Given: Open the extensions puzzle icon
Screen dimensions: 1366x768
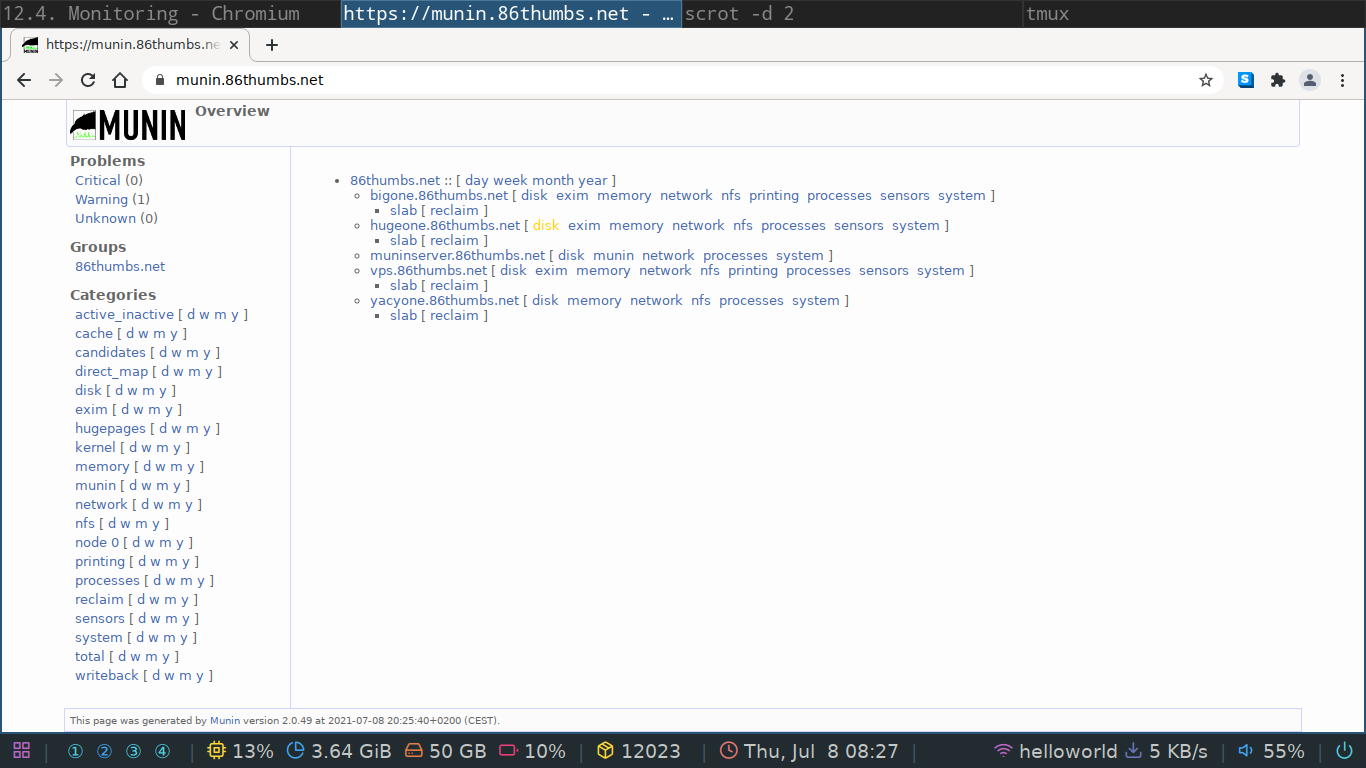Looking at the screenshot, I should click(1278, 80).
